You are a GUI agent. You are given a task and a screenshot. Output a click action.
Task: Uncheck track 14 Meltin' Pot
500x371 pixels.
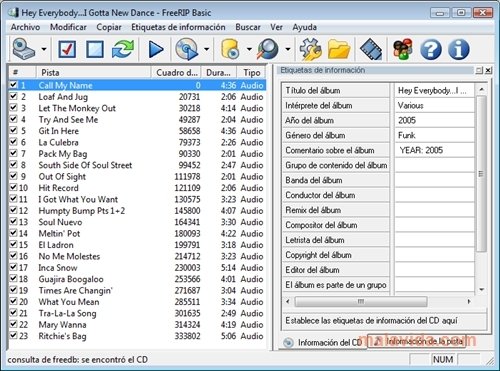(13, 233)
